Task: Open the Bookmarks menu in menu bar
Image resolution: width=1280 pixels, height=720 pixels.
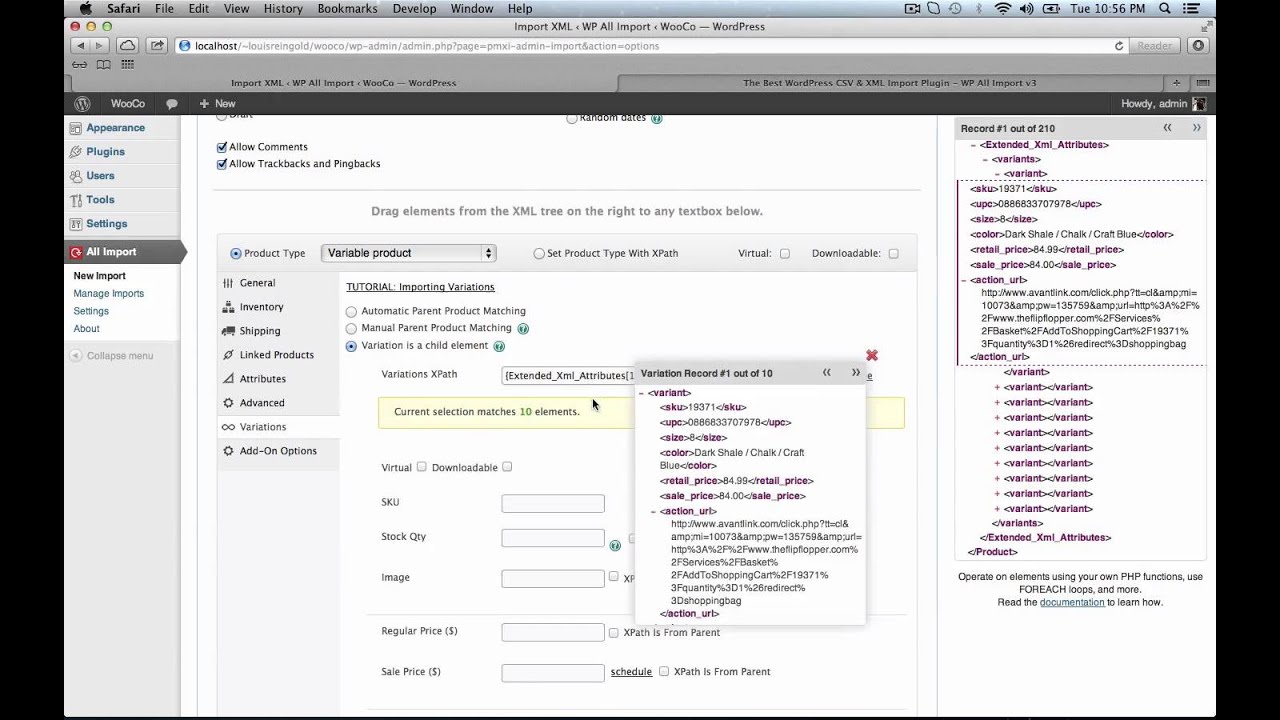Action: coord(347,9)
